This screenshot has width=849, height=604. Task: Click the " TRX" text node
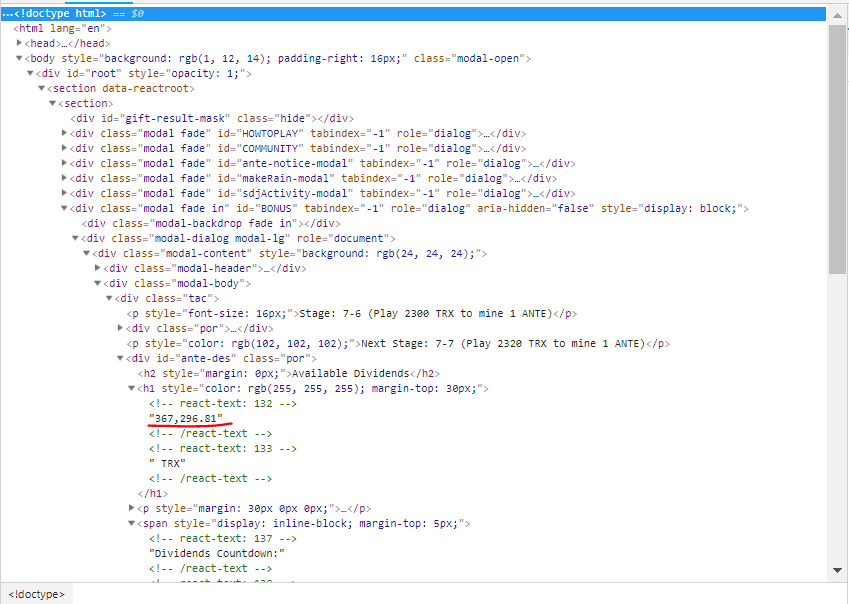click(x=167, y=464)
